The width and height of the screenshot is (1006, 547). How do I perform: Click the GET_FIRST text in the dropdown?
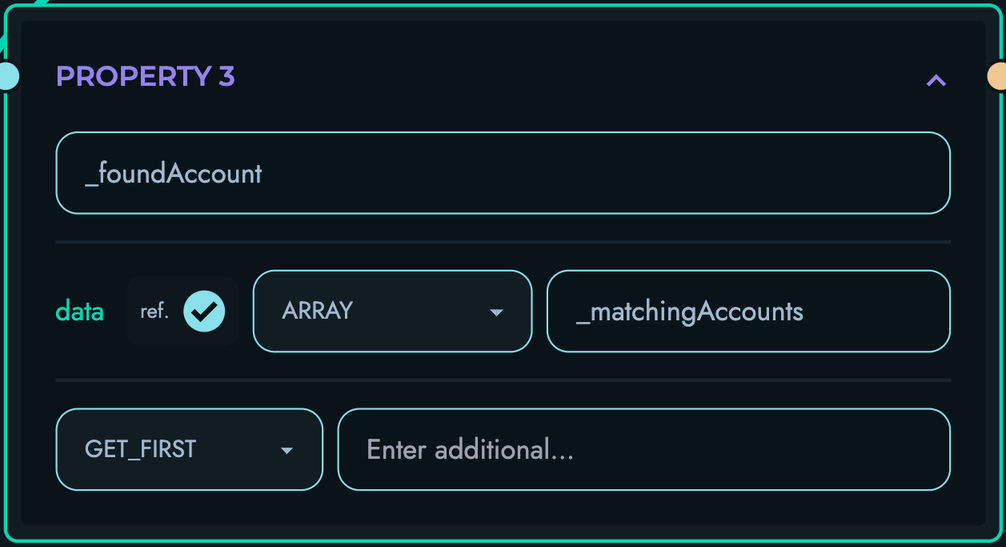[141, 450]
